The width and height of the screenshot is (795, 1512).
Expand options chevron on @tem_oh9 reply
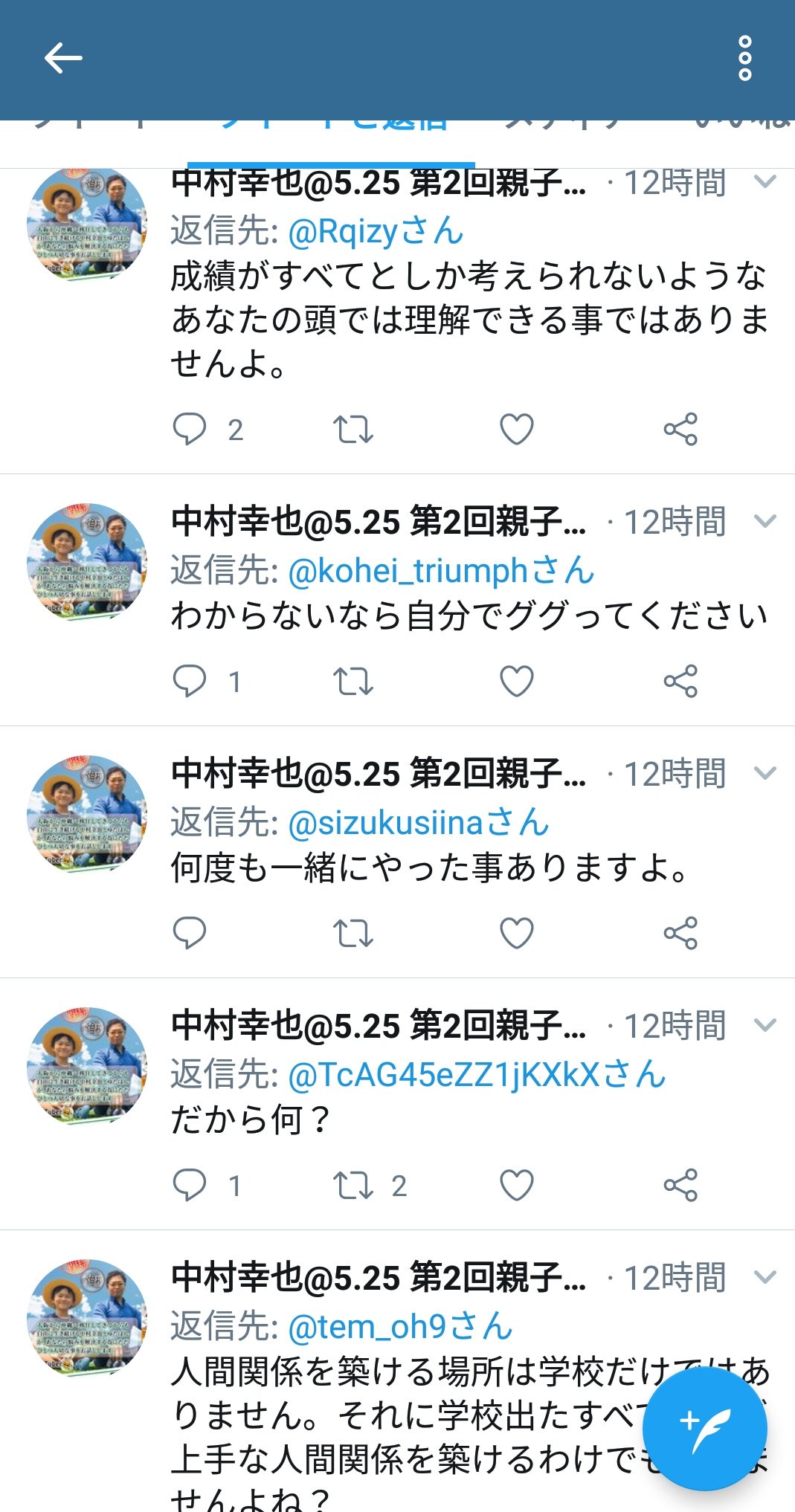[x=765, y=1277]
